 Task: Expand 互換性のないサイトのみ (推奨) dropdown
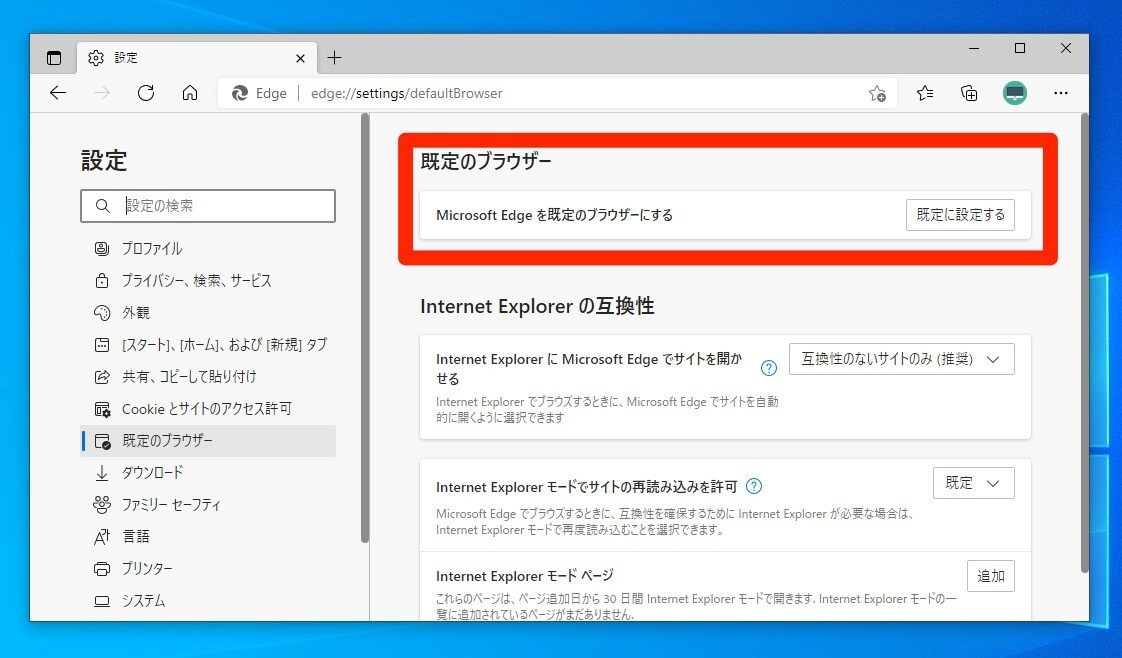(902, 359)
